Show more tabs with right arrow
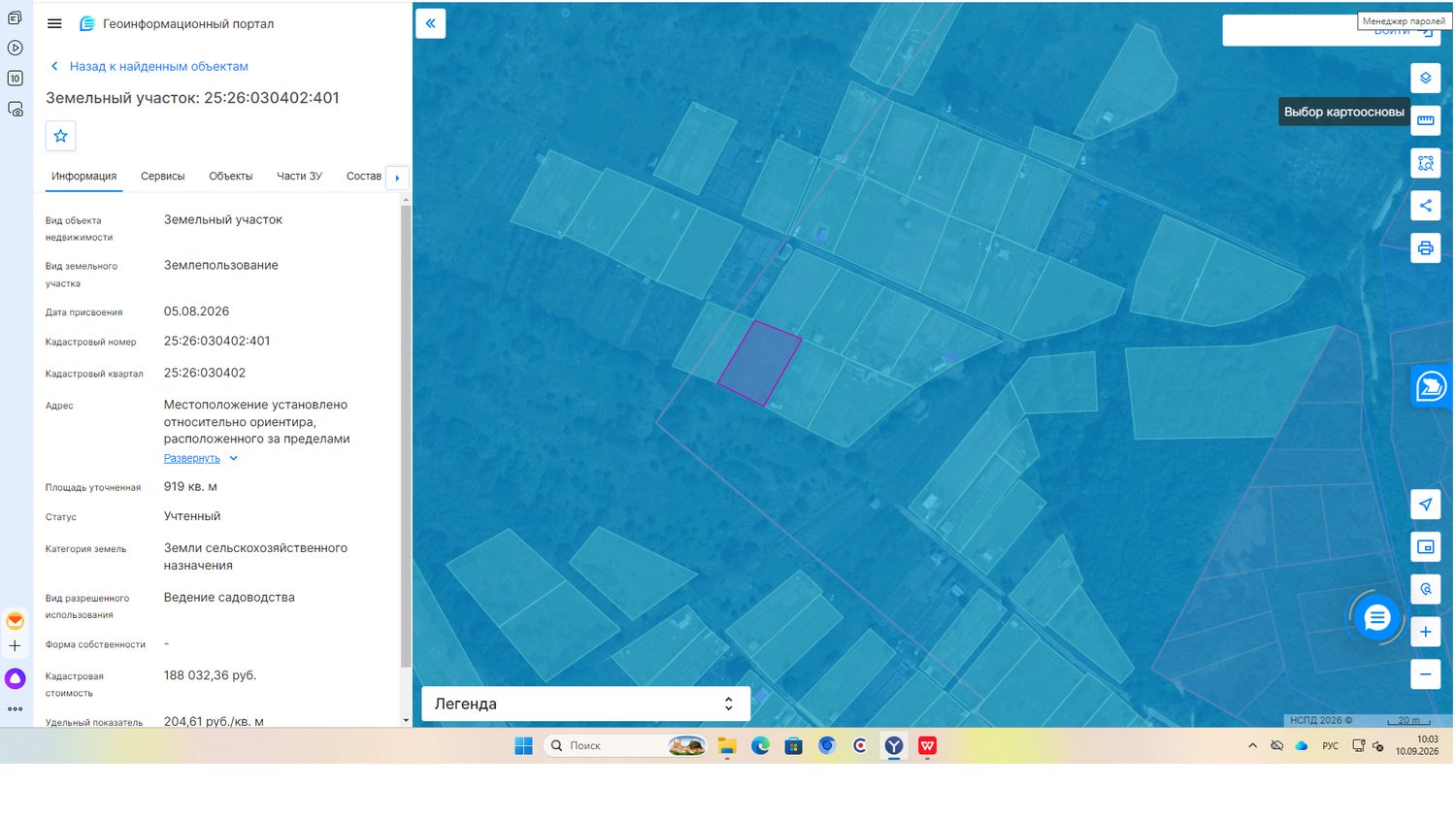The image size is (1456, 819). pyautogui.click(x=397, y=178)
